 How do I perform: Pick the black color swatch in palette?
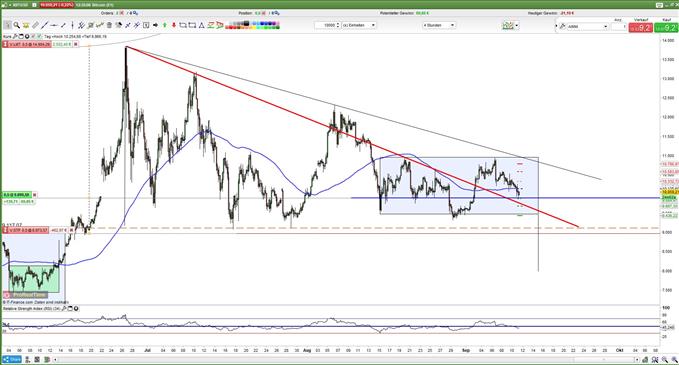(x=246, y=23)
